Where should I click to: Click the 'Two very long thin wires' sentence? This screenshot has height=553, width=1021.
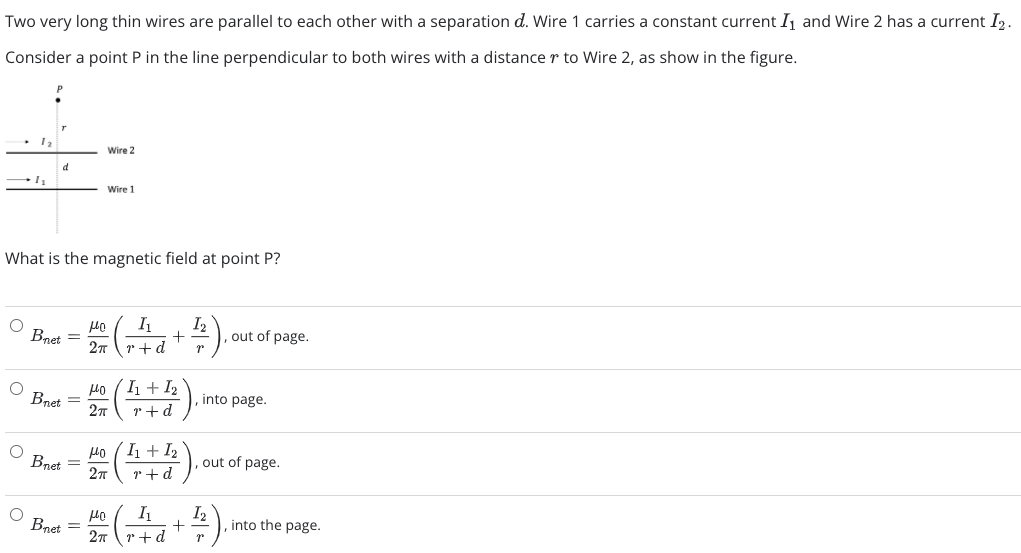(x=508, y=21)
